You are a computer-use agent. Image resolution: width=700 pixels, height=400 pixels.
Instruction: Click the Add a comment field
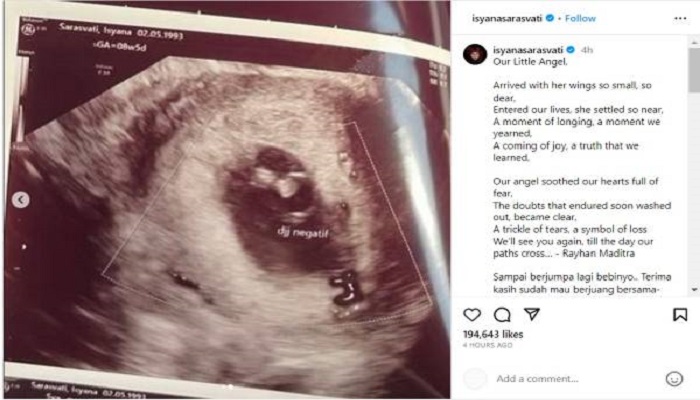537,379
